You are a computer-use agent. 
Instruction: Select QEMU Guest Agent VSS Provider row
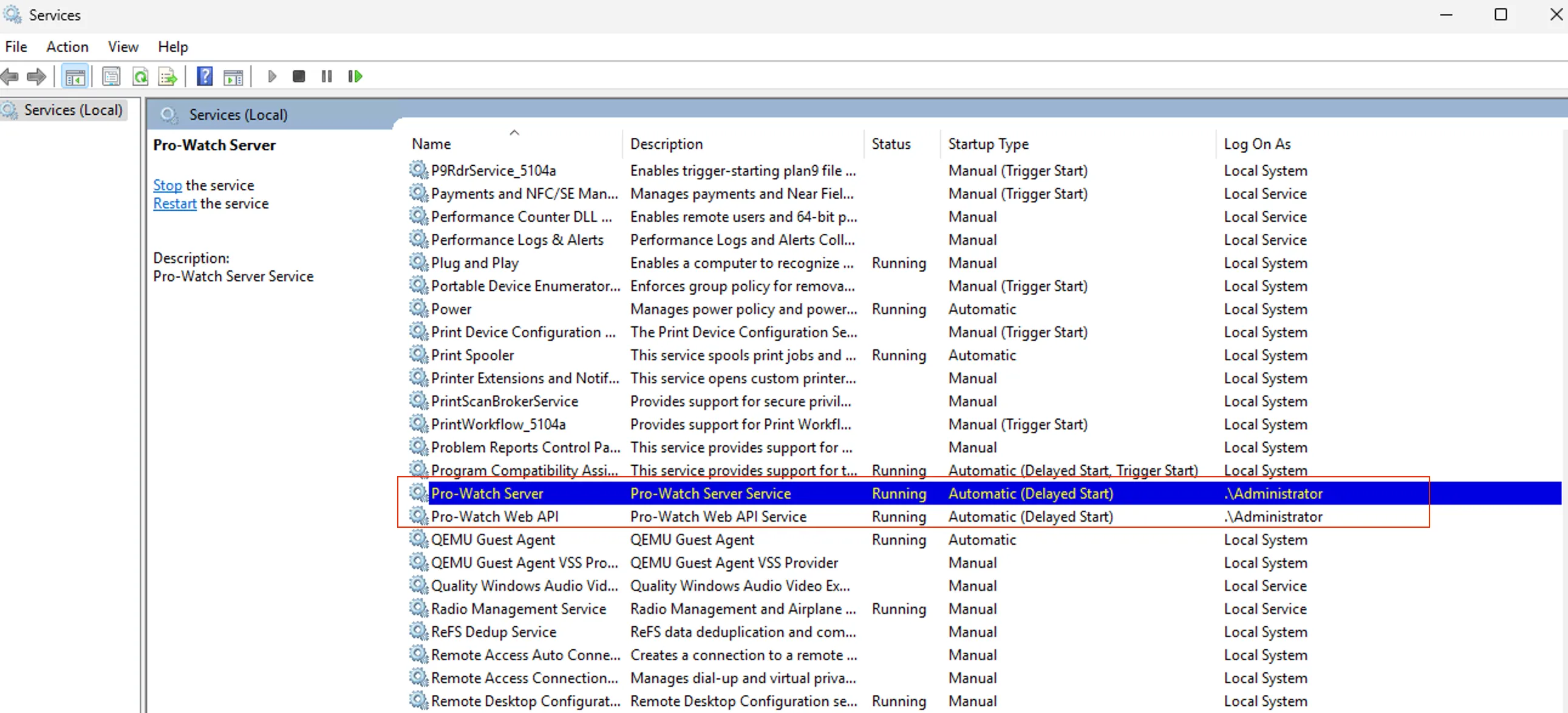point(984,562)
